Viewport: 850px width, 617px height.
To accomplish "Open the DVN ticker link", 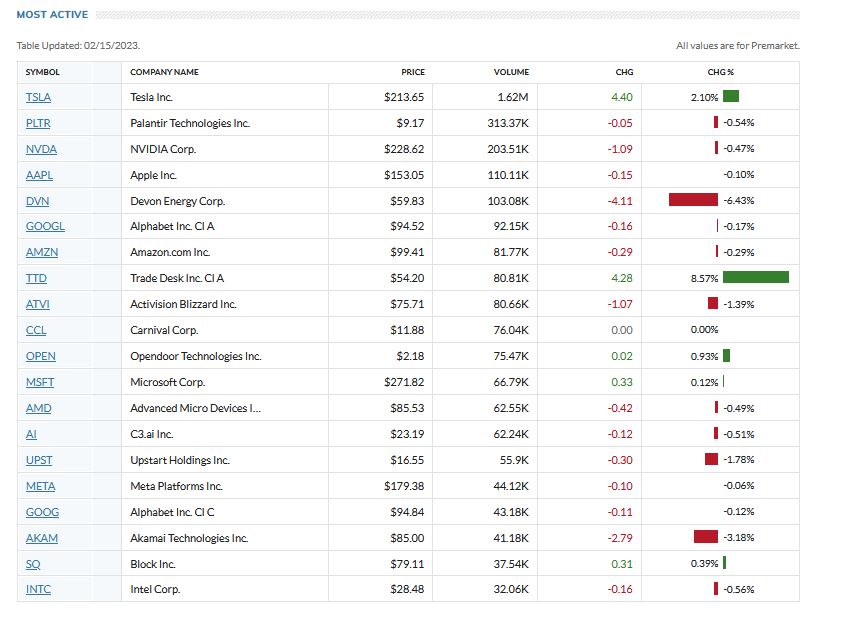I will 38,201.
